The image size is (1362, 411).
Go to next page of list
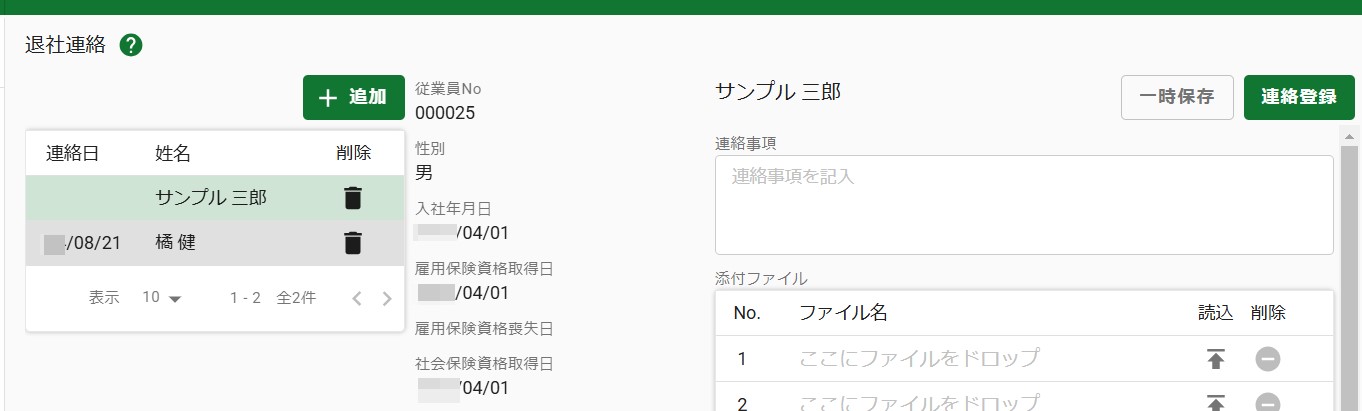(x=387, y=298)
